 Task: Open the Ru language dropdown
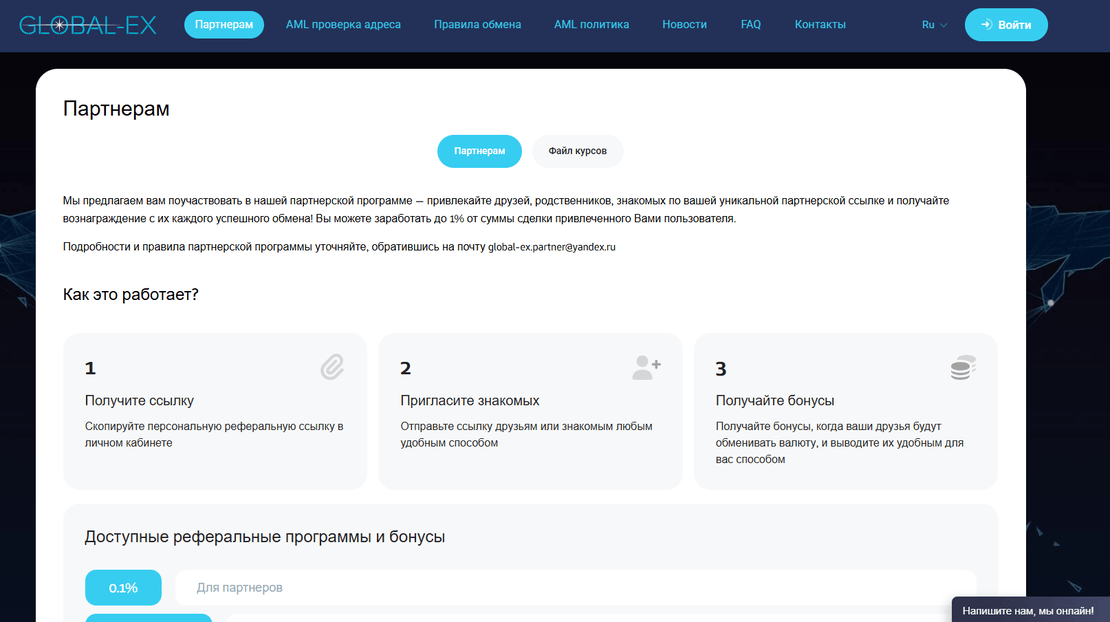934,25
